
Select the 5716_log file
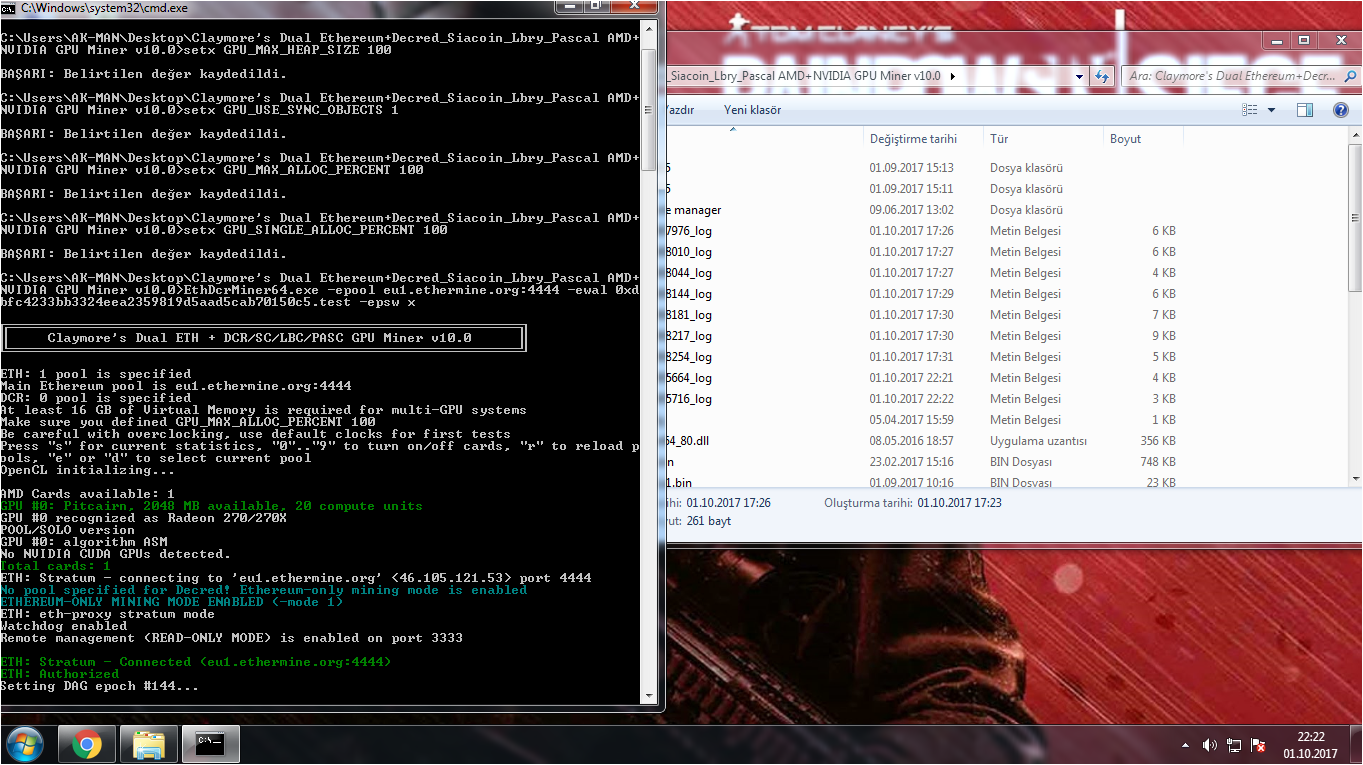[x=689, y=399]
